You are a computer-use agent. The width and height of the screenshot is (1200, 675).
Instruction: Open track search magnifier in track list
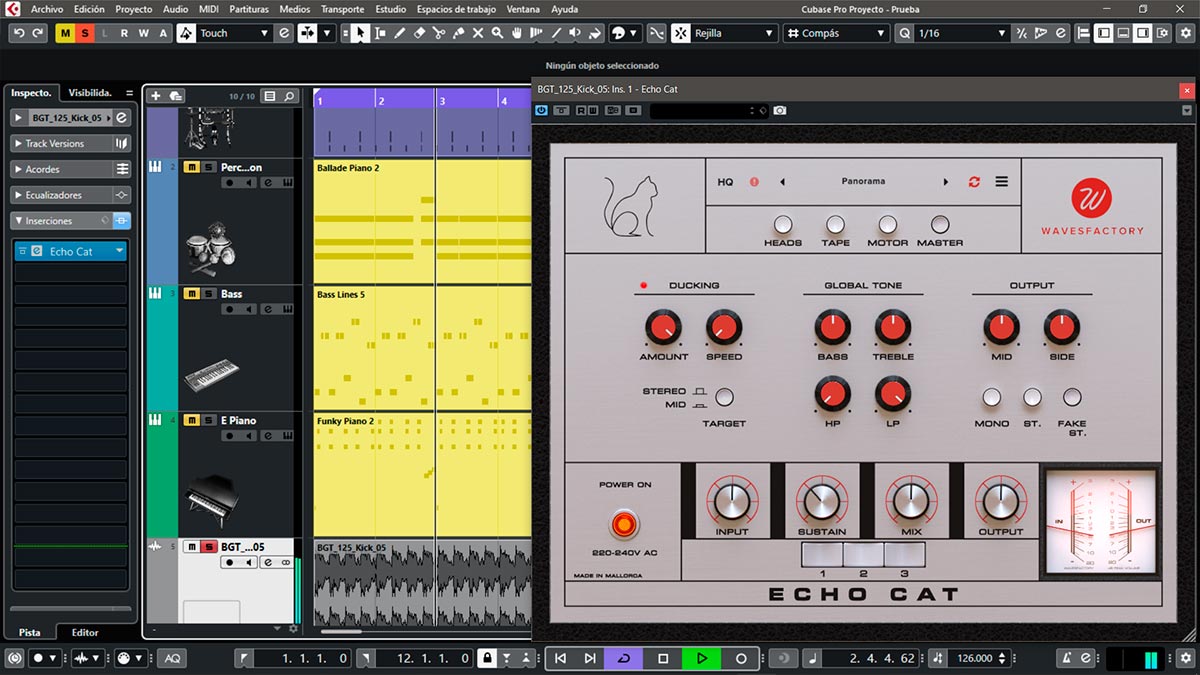(x=290, y=96)
